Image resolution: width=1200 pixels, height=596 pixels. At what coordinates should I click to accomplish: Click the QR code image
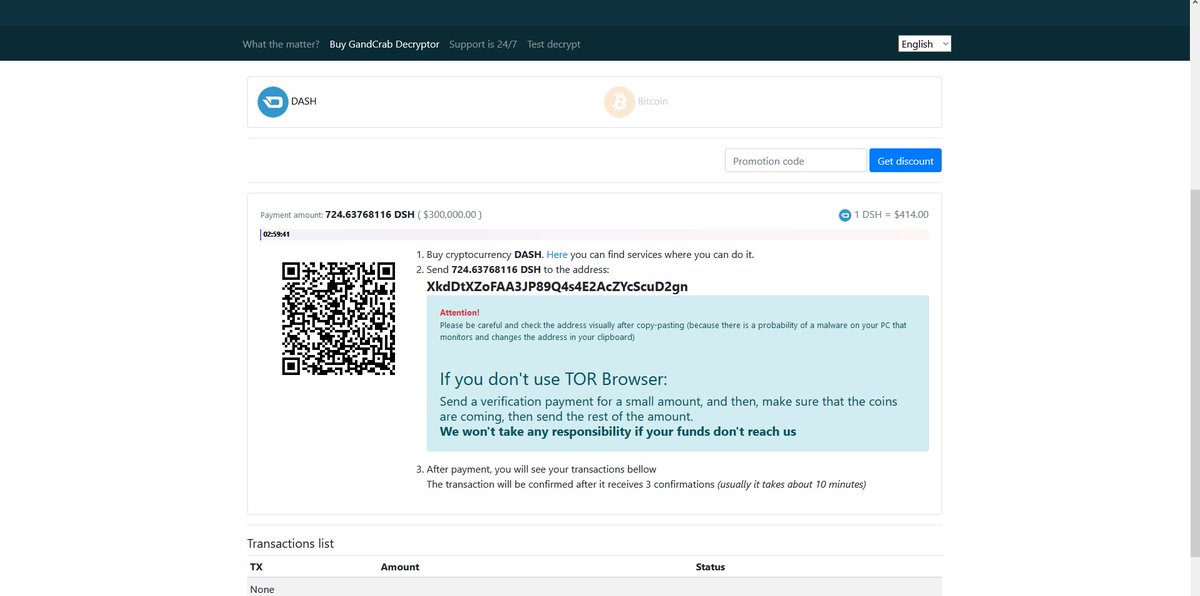coord(338,318)
